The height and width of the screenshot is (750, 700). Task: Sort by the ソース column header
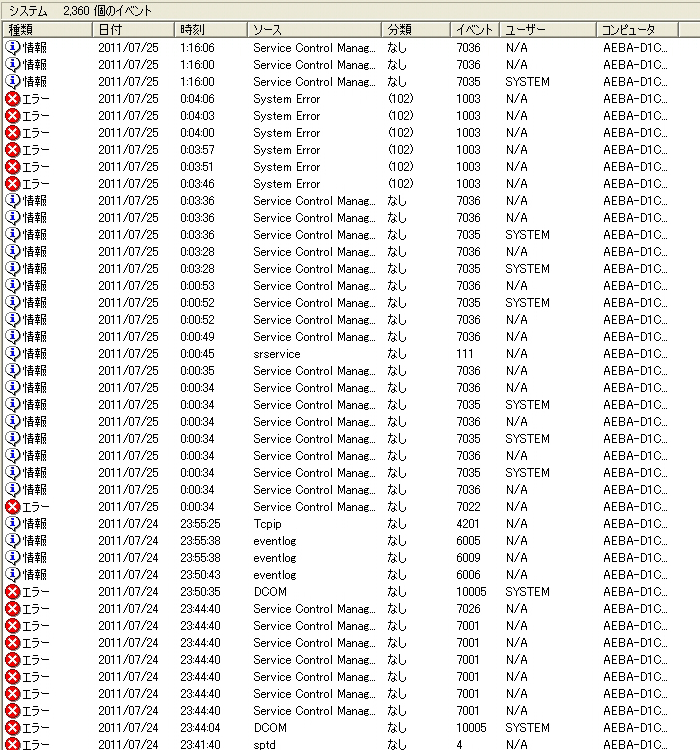click(314, 30)
